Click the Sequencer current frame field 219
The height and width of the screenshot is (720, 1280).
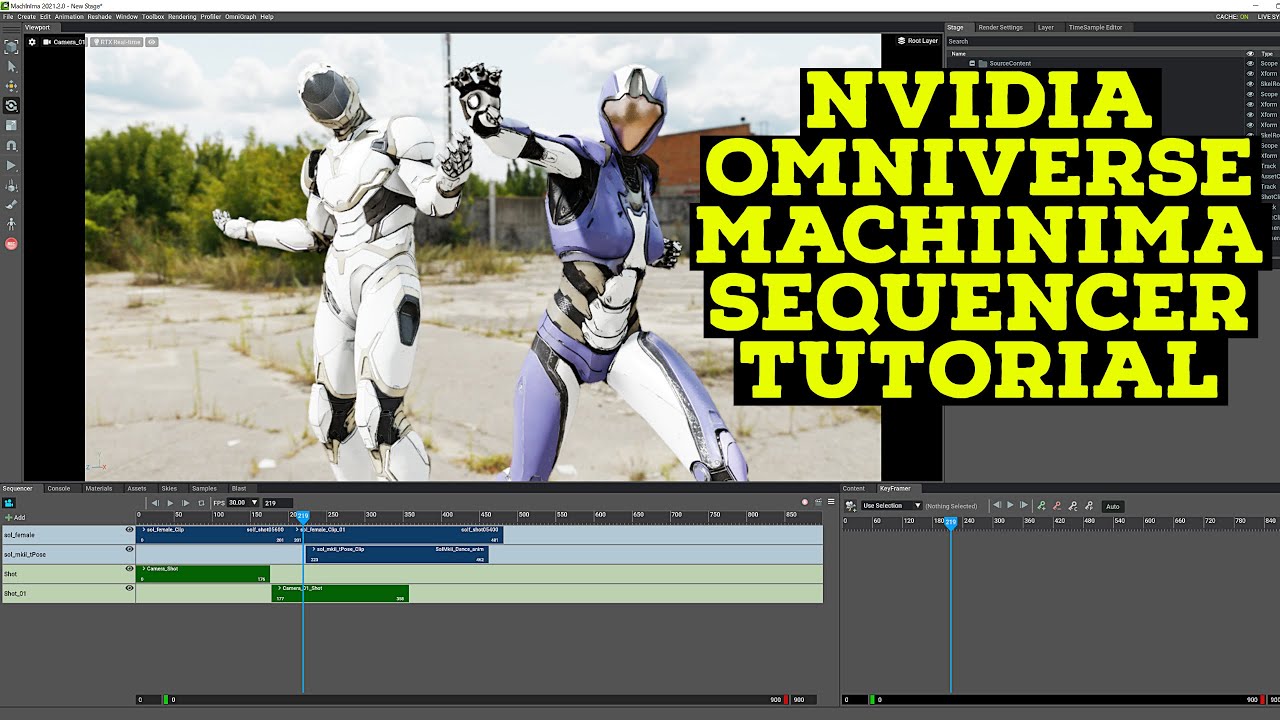pyautogui.click(x=277, y=503)
